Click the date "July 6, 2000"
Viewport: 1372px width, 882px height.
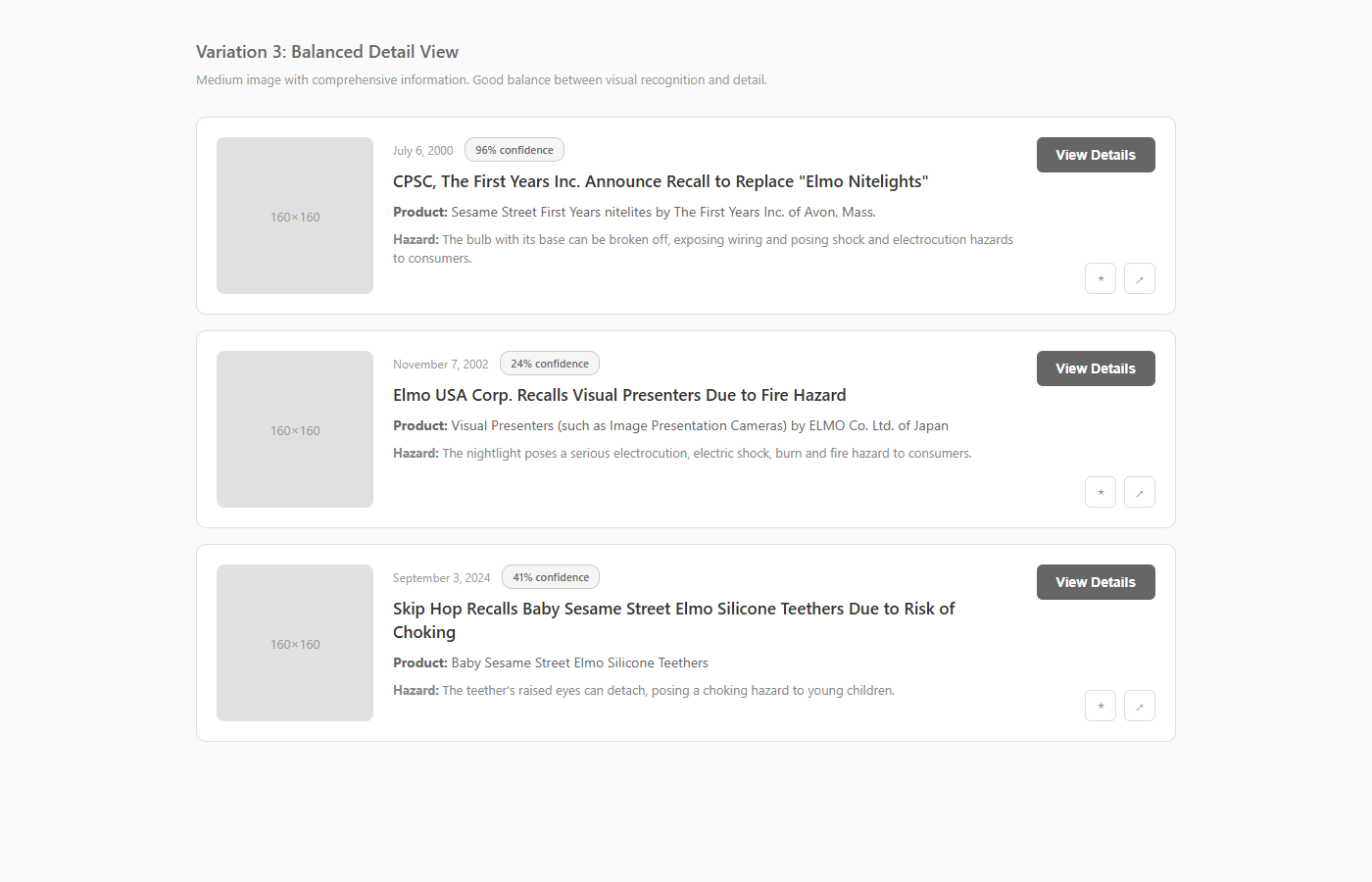coord(423,151)
